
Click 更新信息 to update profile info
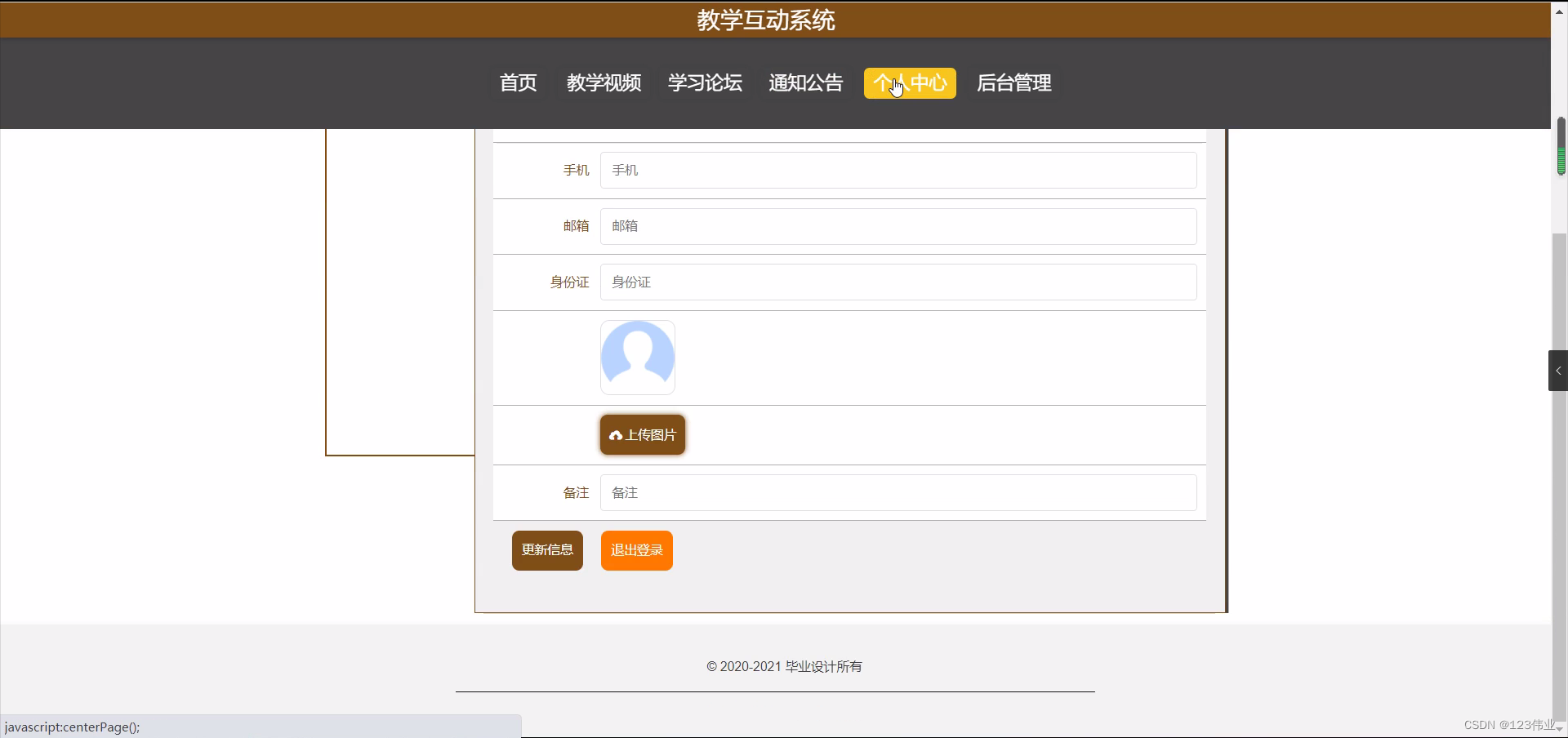[x=546, y=549]
